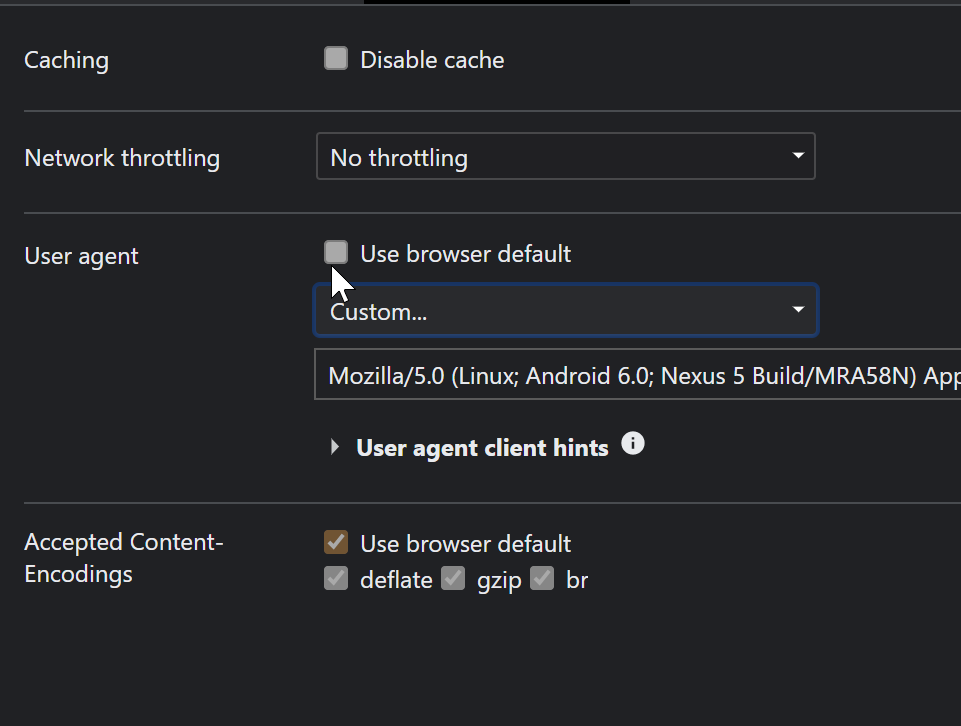Uncheck Use browser default for Content-Encodings
This screenshot has height=726, width=961.
336,542
